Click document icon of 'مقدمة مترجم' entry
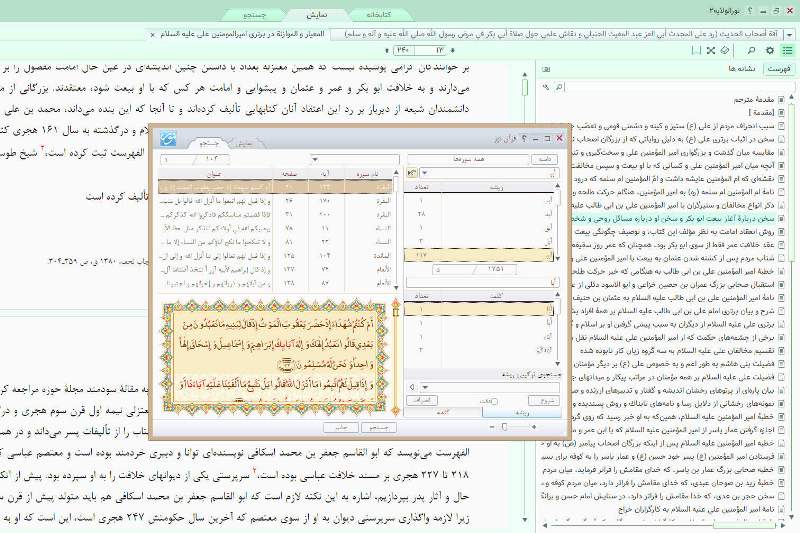 tap(781, 99)
